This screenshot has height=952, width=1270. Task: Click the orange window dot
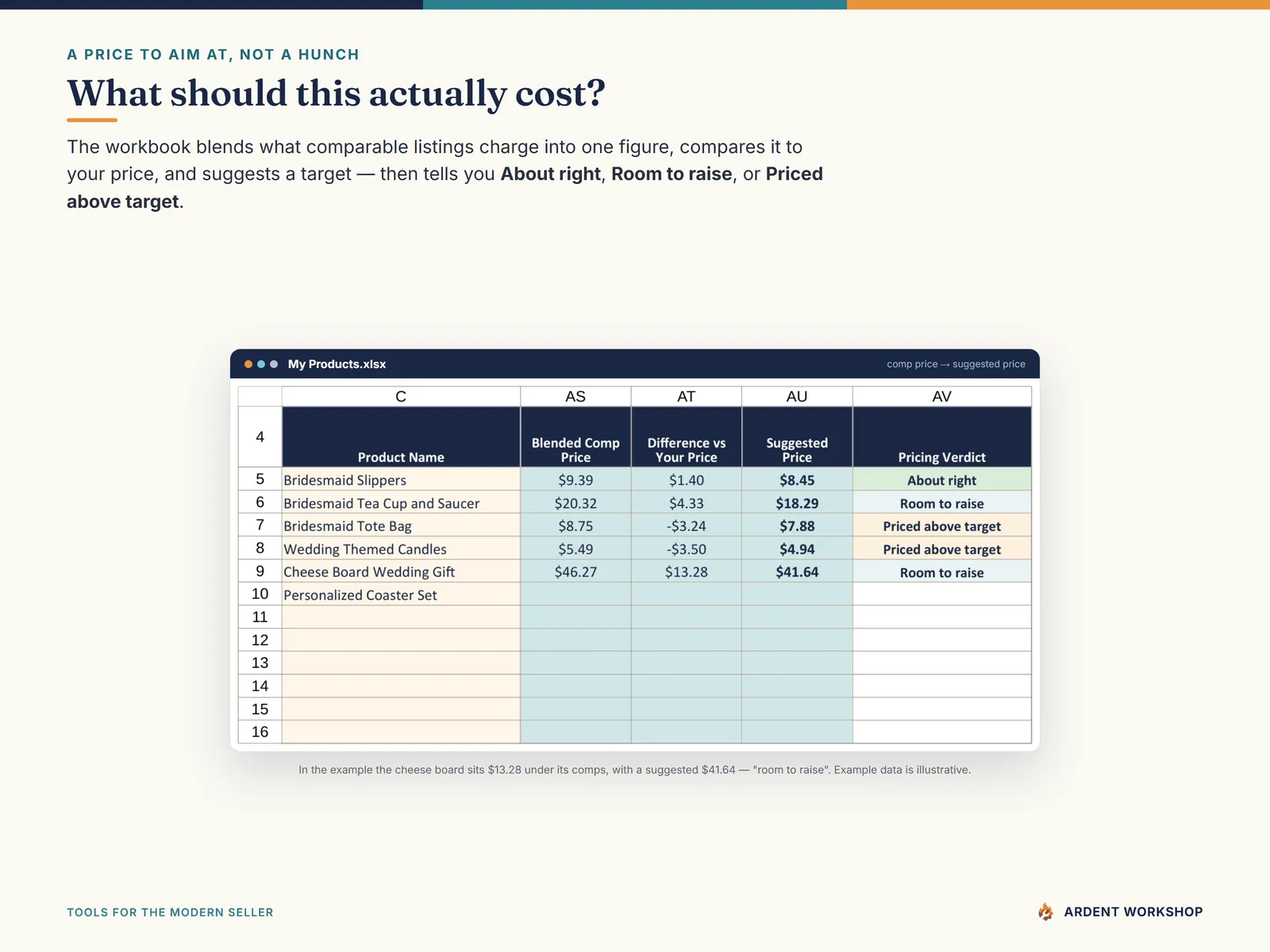pyautogui.click(x=248, y=364)
